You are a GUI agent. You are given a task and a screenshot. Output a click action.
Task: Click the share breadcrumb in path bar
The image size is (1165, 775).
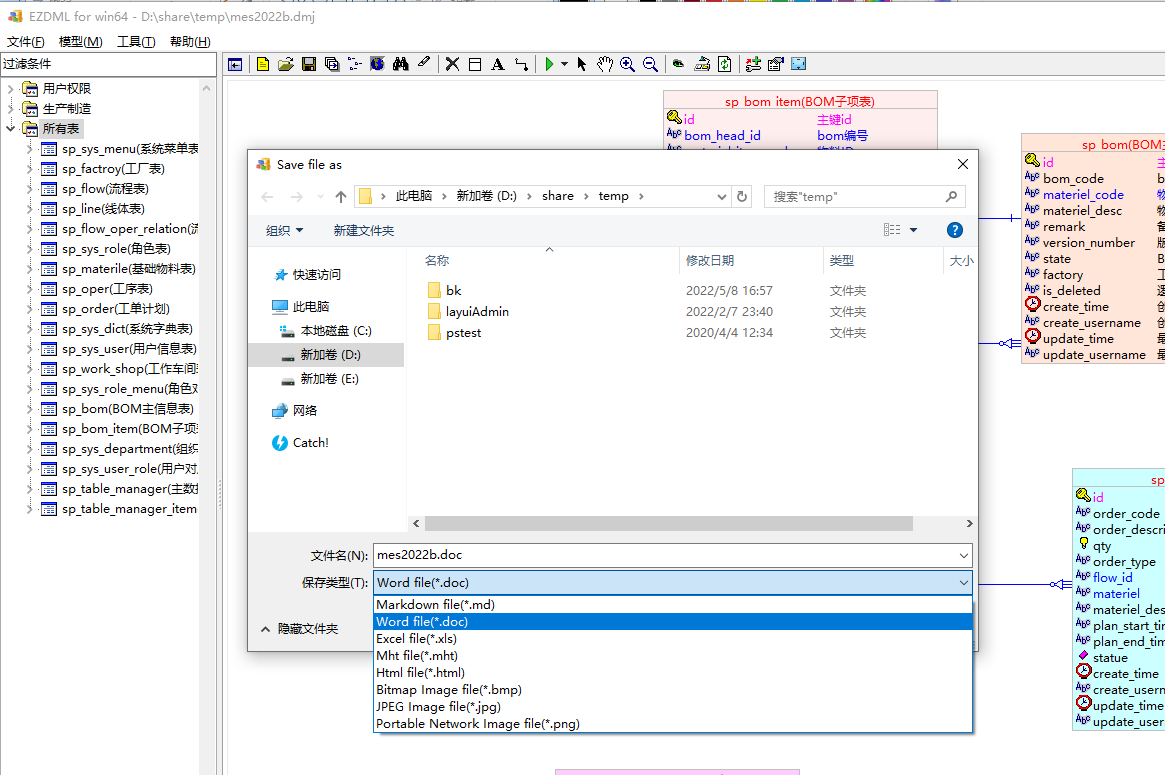tap(558, 196)
